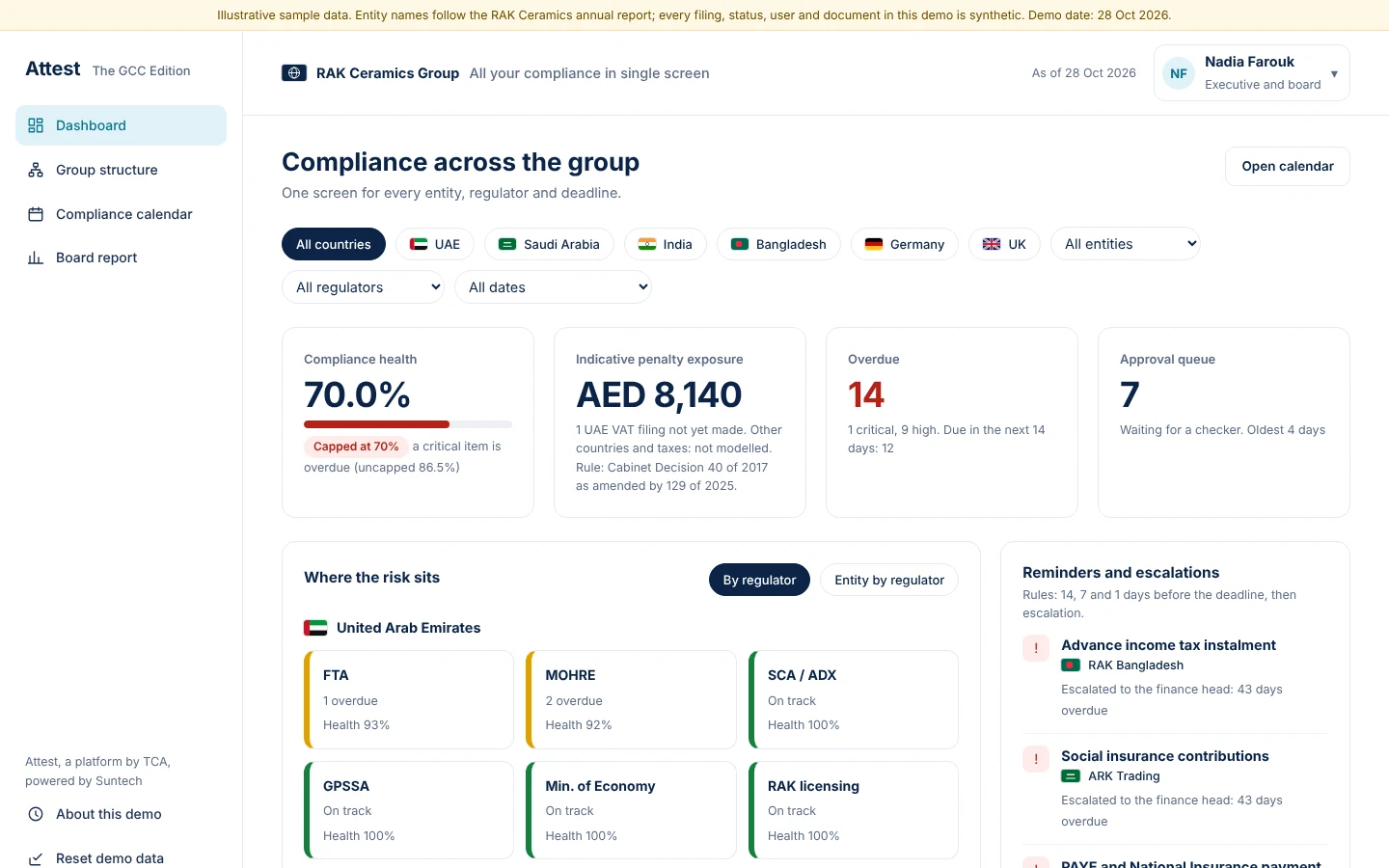This screenshot has width=1389, height=868.
Task: Filter by the UAE country pill
Action: coord(435,244)
